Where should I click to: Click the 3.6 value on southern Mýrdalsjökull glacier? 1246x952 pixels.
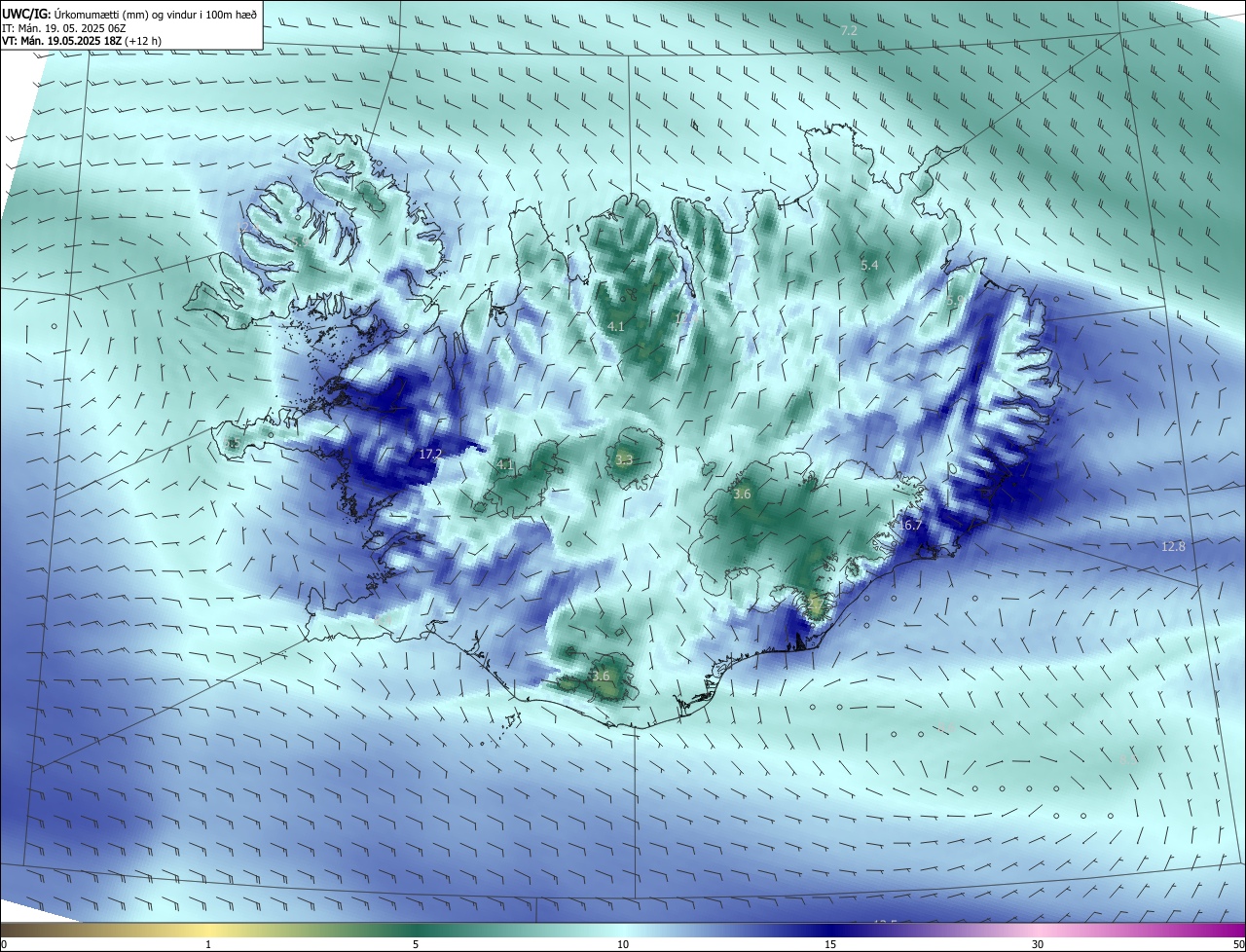tap(601, 677)
